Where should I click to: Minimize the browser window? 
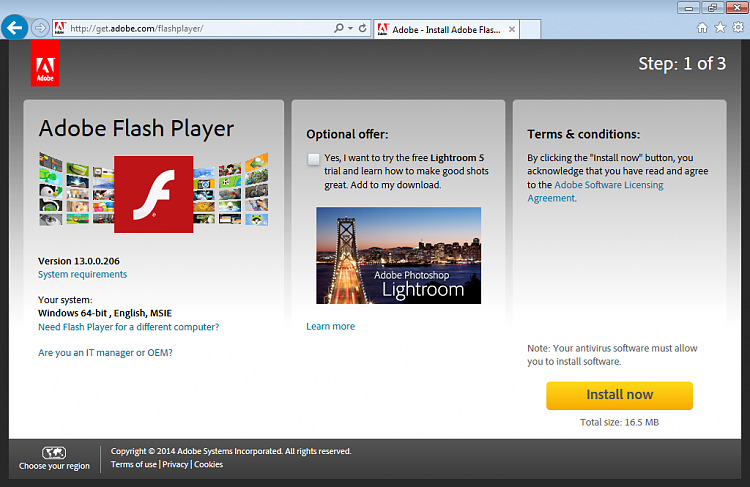[x=688, y=8]
